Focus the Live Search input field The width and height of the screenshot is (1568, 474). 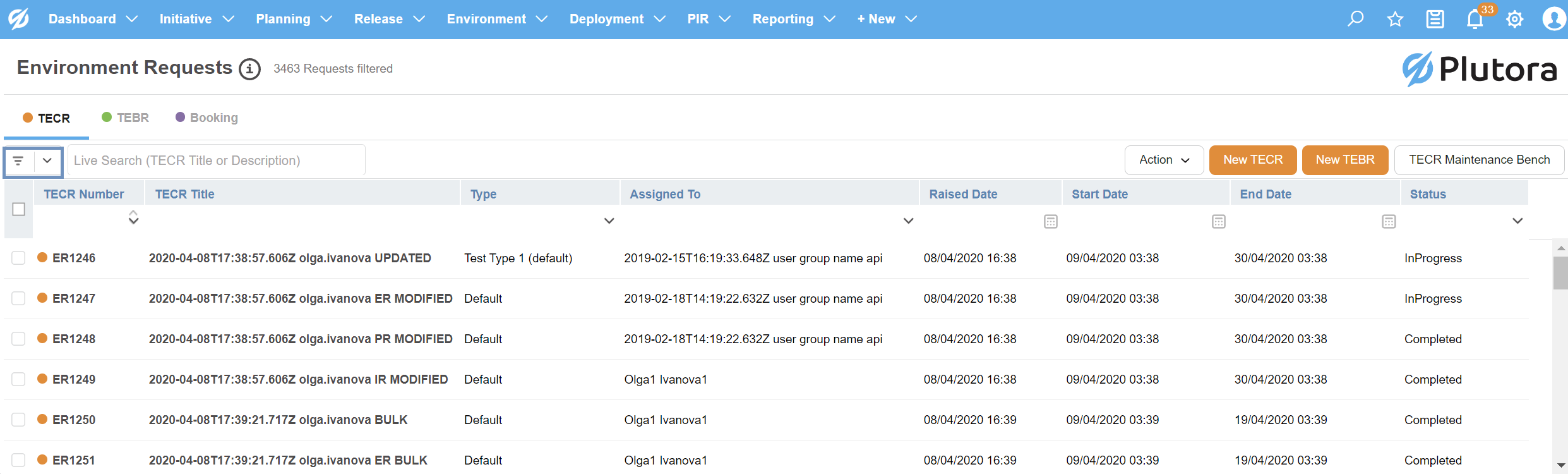[x=216, y=161]
